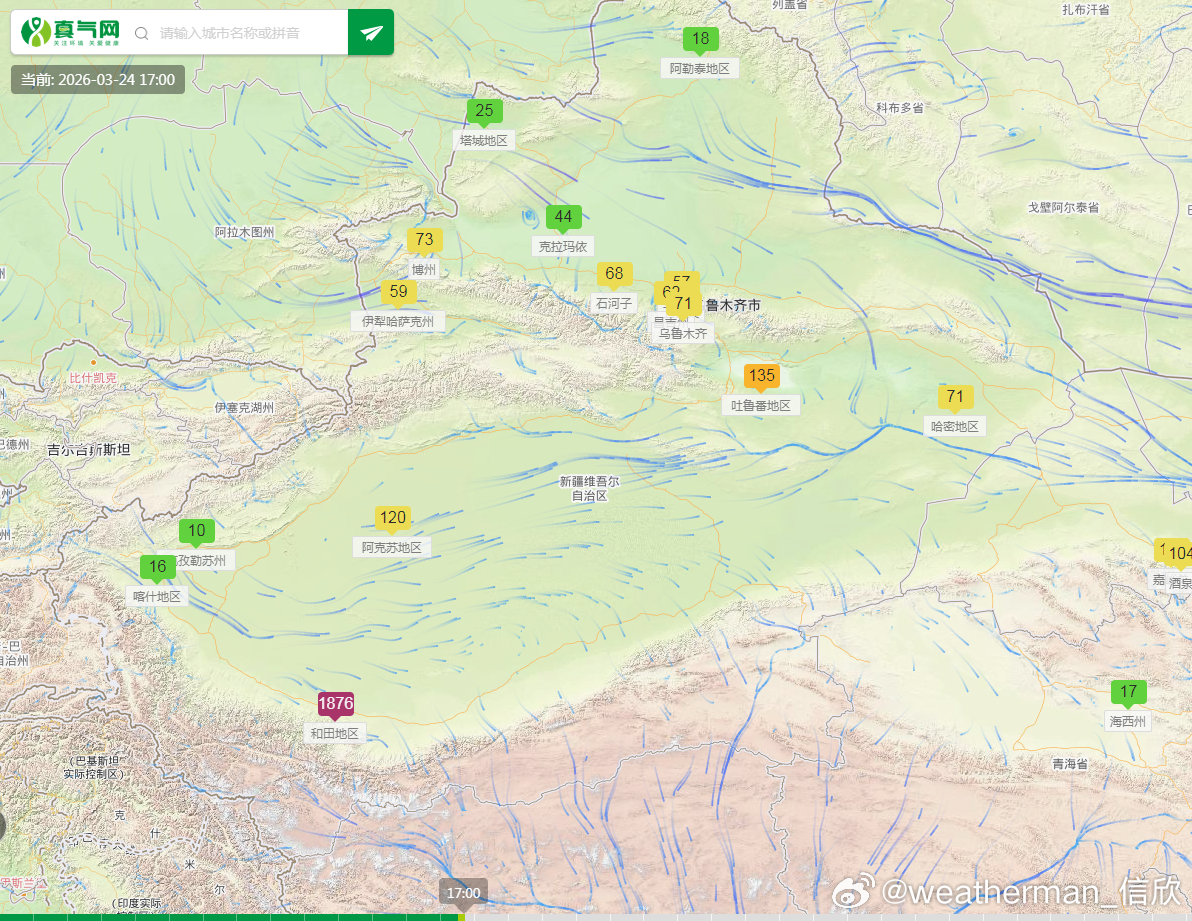The height and width of the screenshot is (921, 1192).
Task: Click the green paper-plane search button
Action: point(370,32)
